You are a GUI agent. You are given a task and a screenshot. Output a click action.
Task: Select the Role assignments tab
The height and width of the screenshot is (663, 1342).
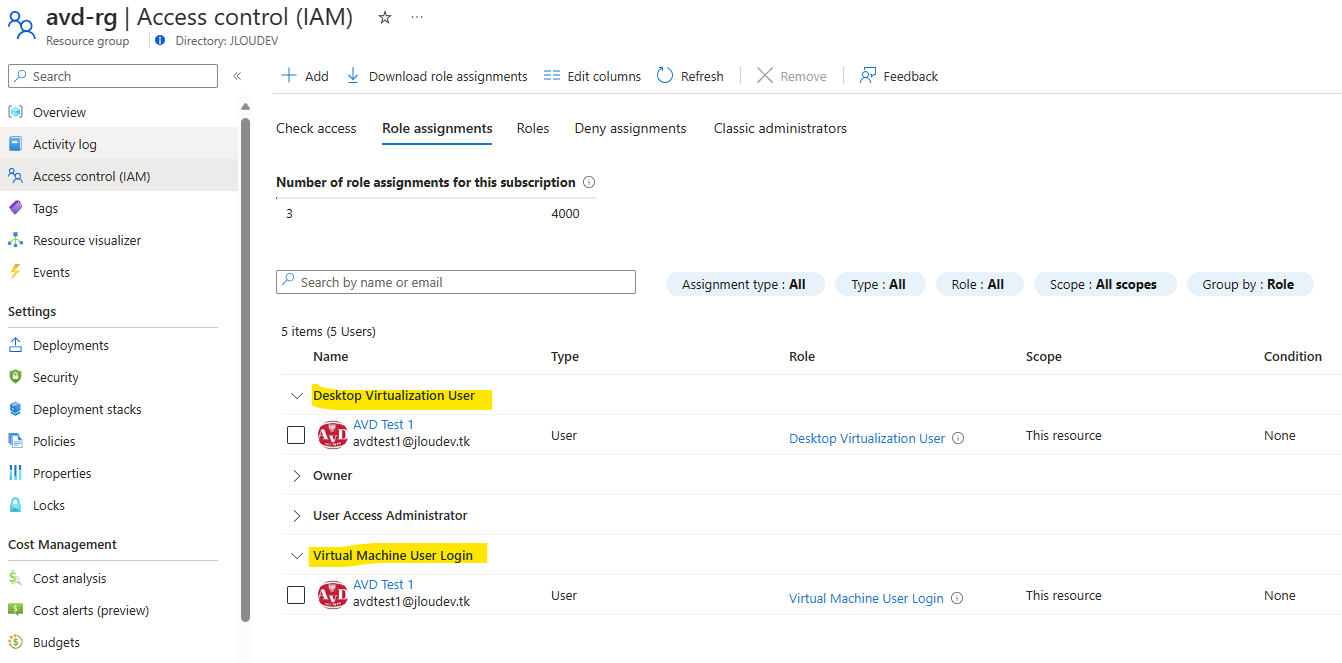(x=437, y=128)
